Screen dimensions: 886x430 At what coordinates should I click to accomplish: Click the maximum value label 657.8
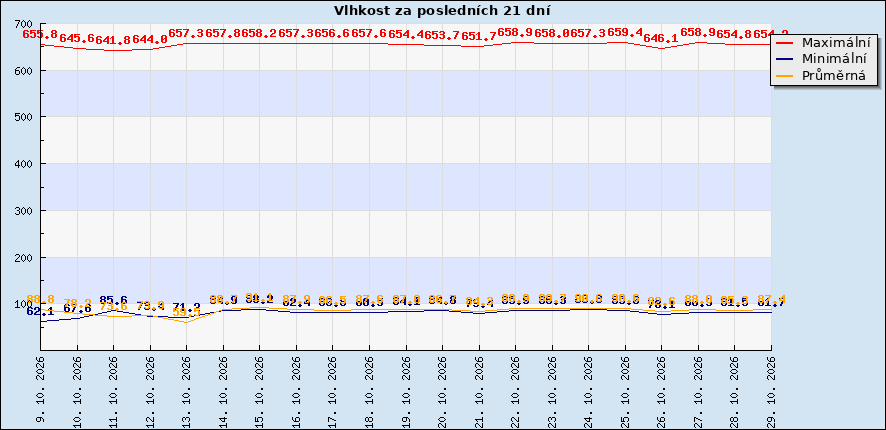(x=223, y=33)
